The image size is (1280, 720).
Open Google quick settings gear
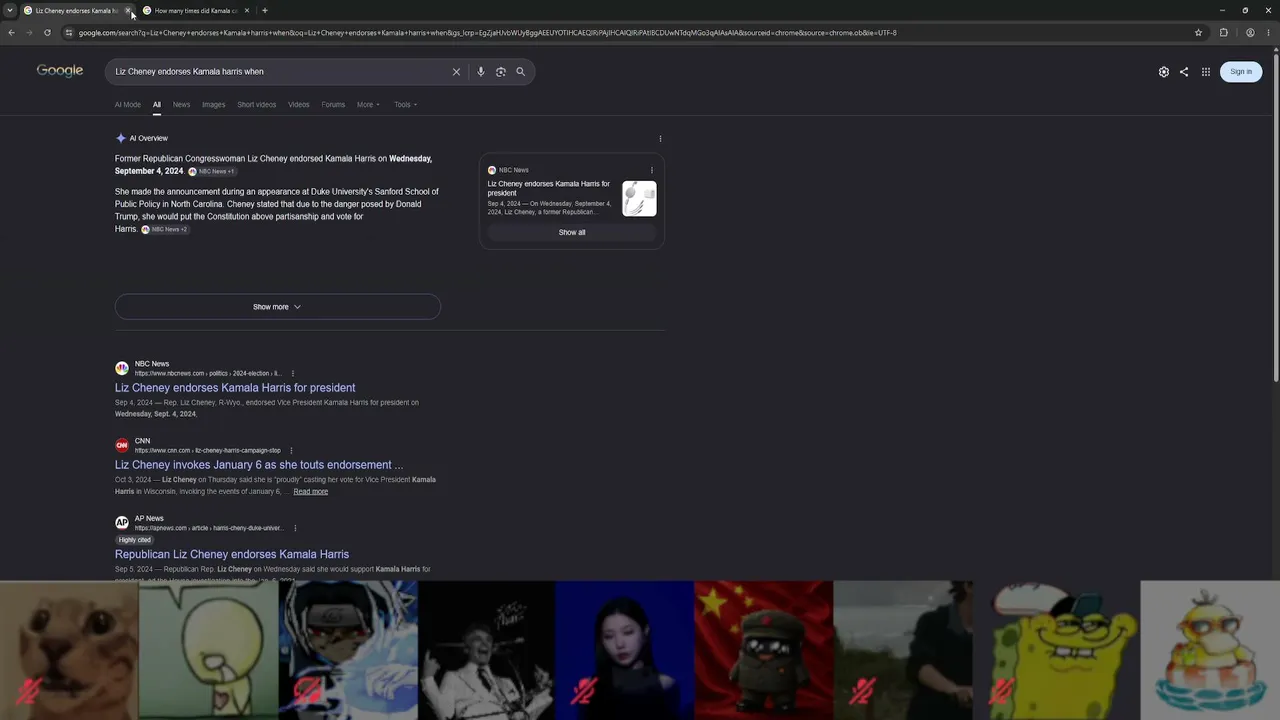click(x=1164, y=72)
